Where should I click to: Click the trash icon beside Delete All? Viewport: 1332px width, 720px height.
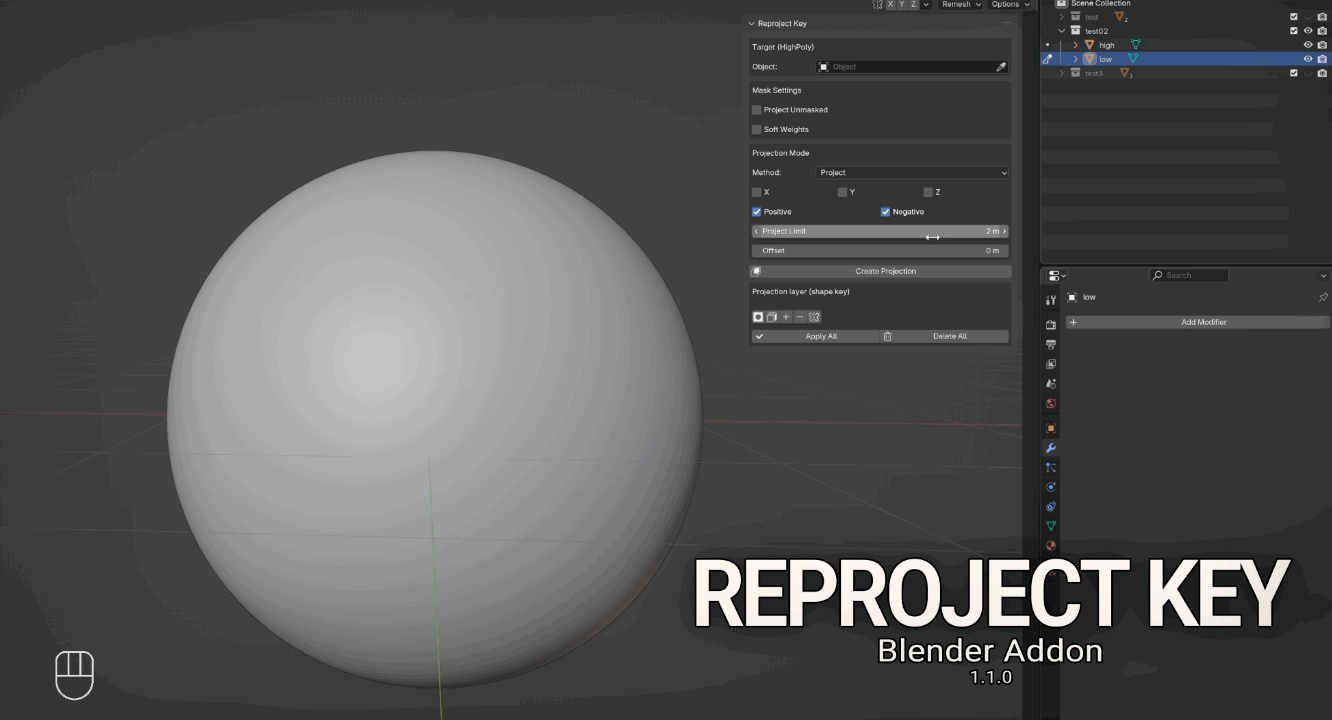(887, 337)
